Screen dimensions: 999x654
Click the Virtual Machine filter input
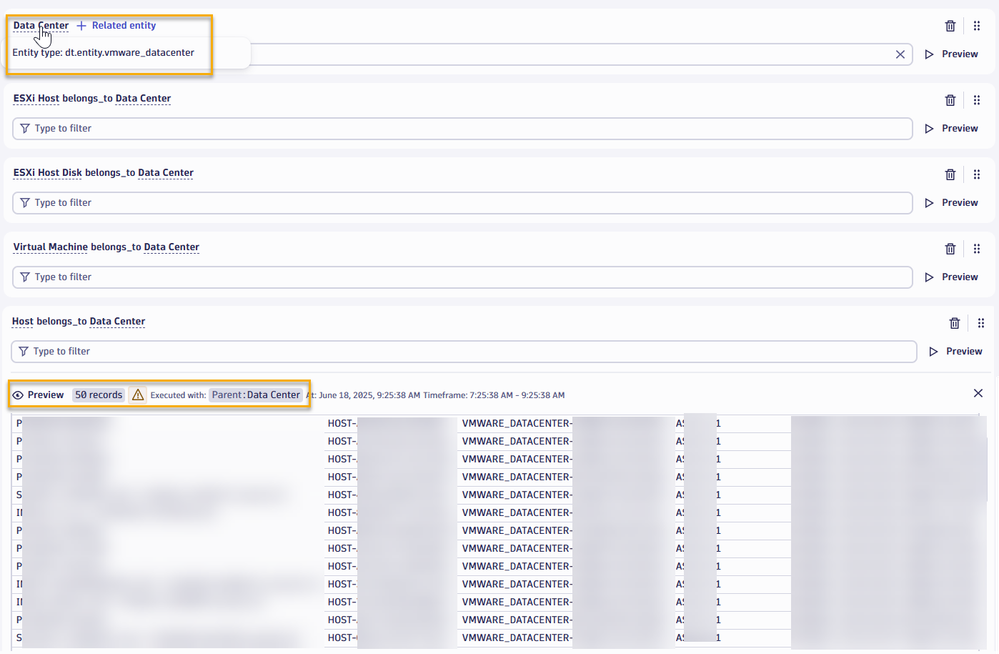pos(463,277)
